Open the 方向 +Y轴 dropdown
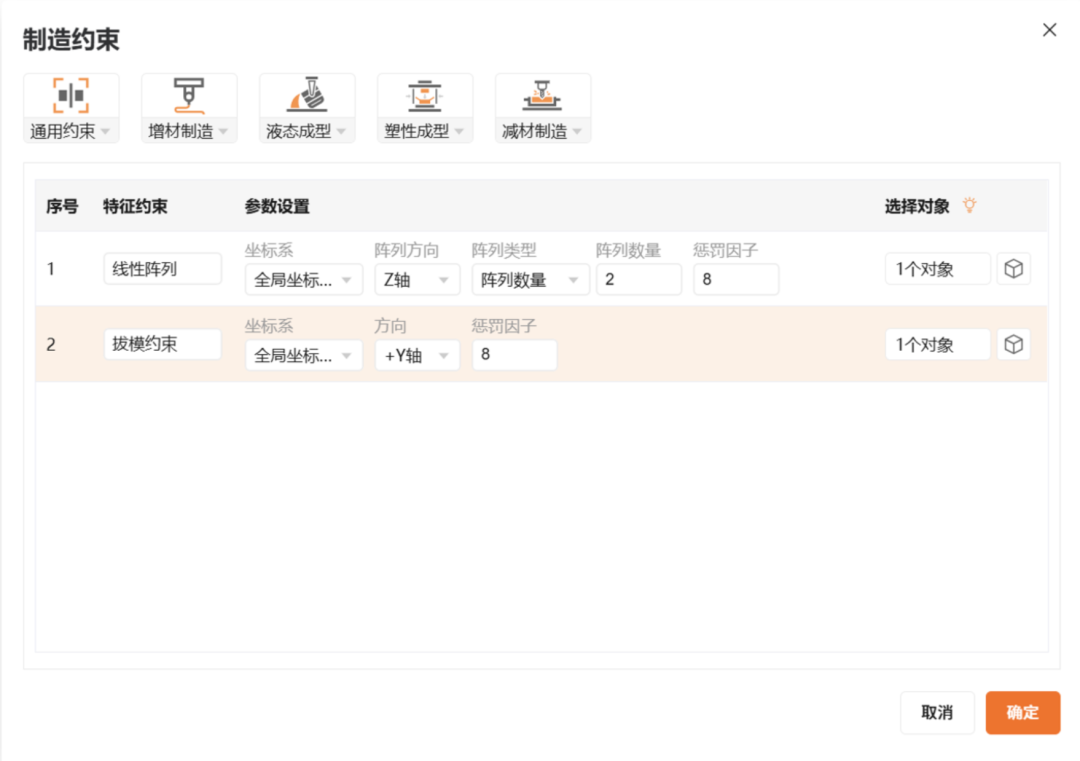Image resolution: width=1080 pixels, height=761 pixels. click(x=417, y=355)
